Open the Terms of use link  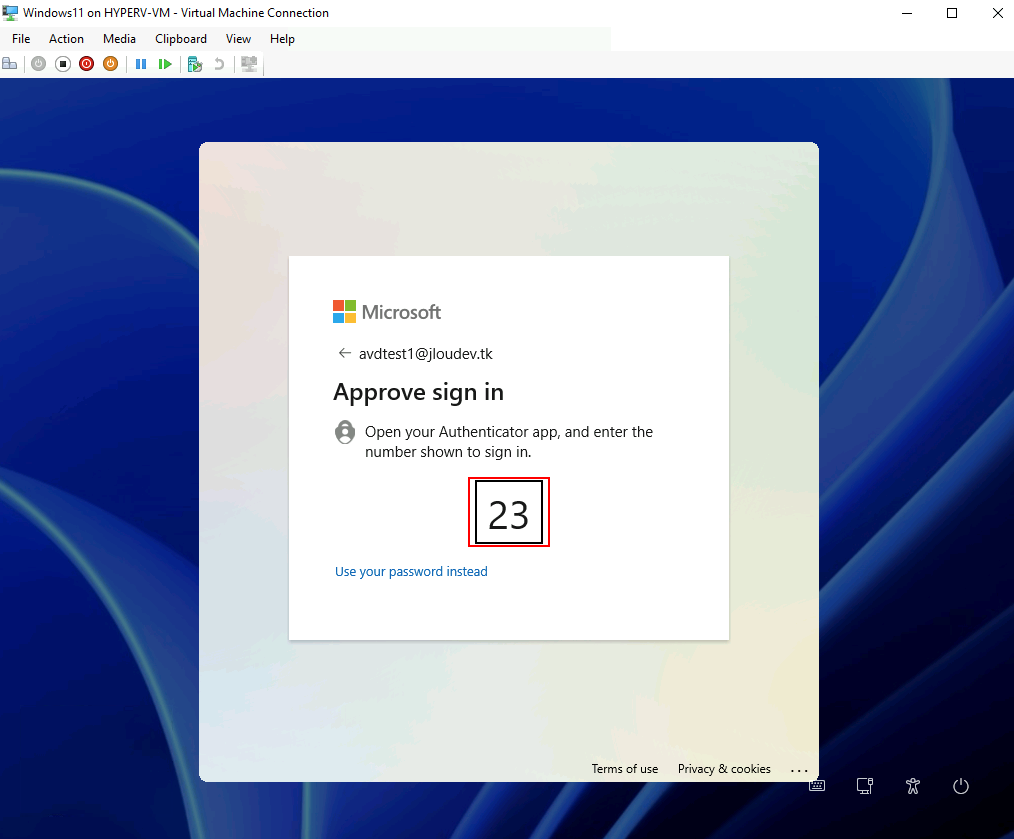(625, 768)
